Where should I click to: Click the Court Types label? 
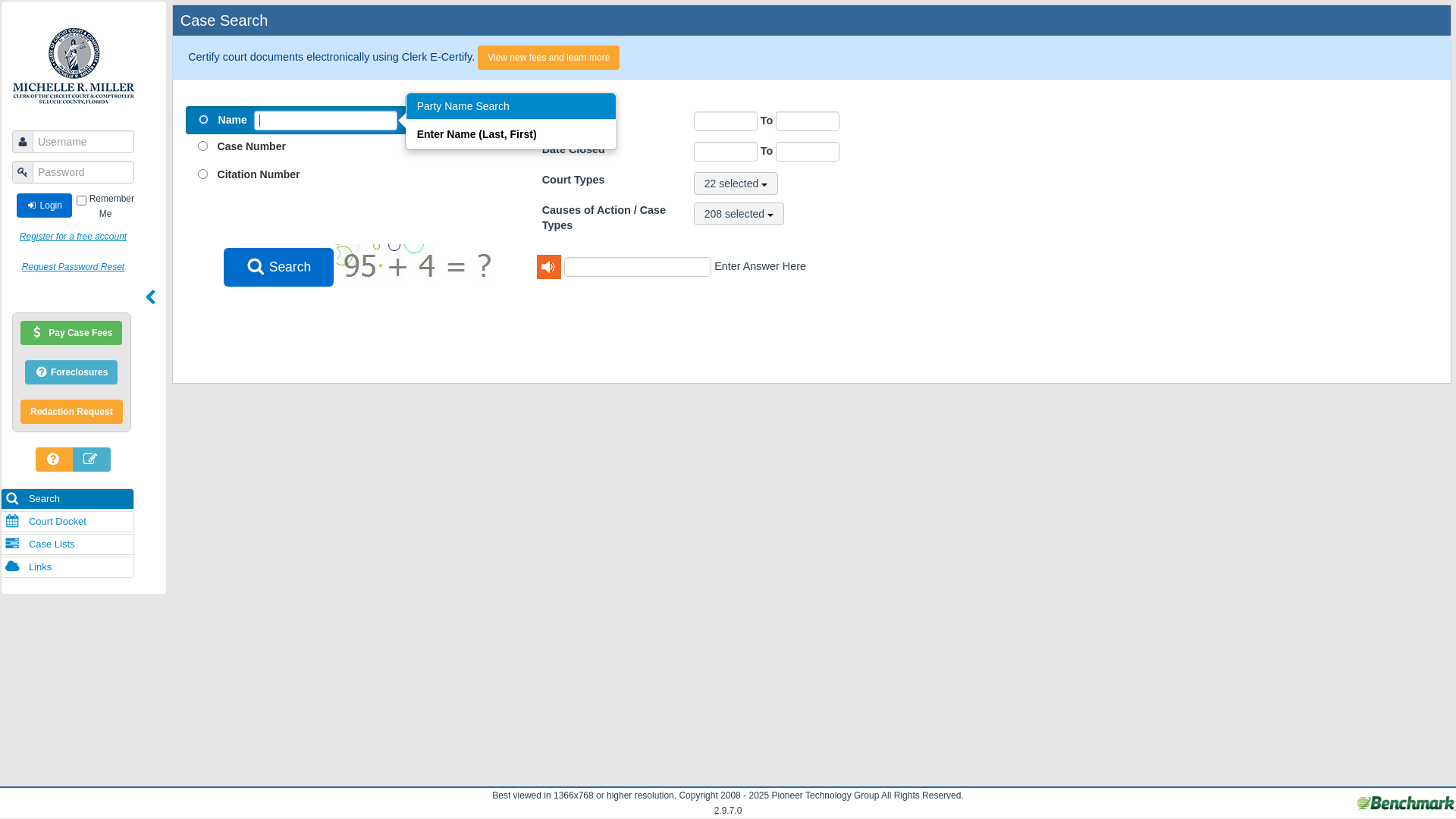pyautogui.click(x=573, y=180)
